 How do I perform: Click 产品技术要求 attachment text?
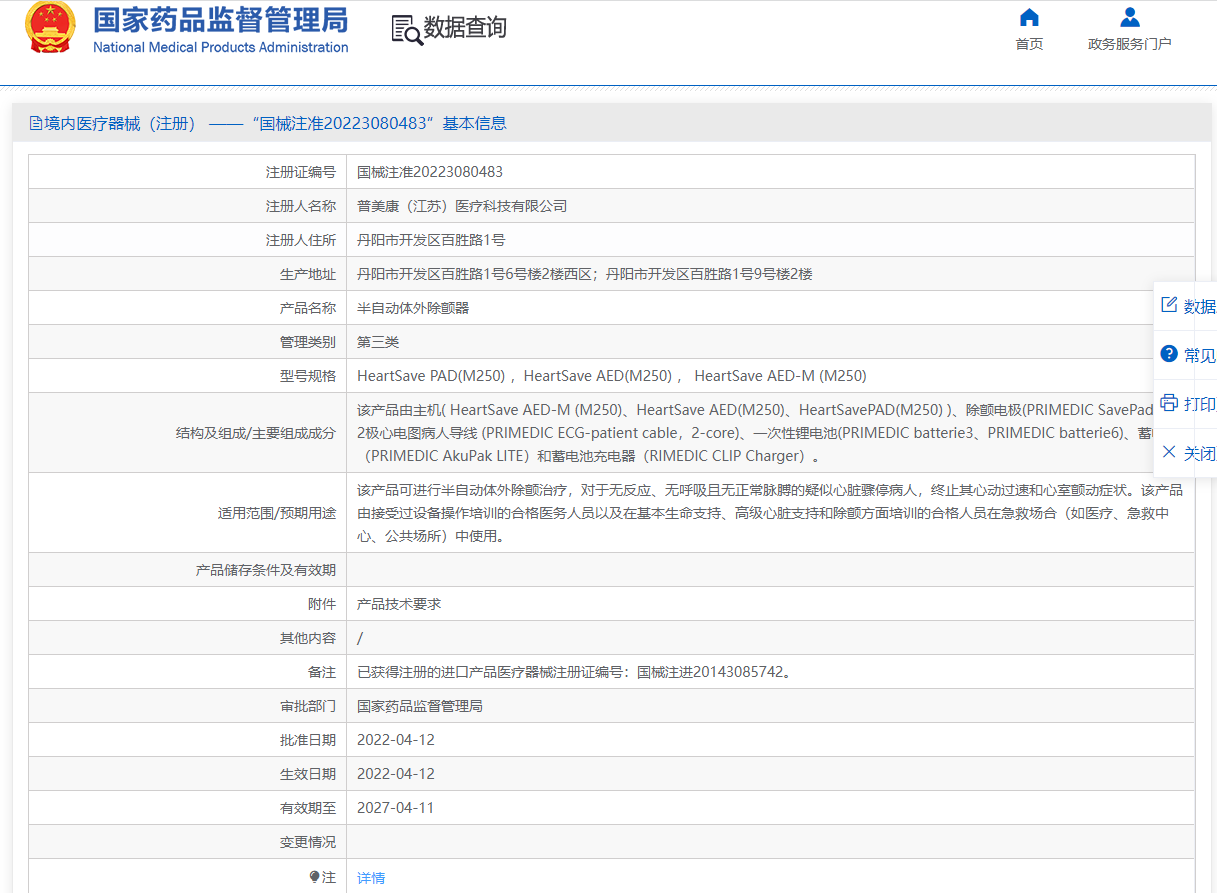pos(399,604)
